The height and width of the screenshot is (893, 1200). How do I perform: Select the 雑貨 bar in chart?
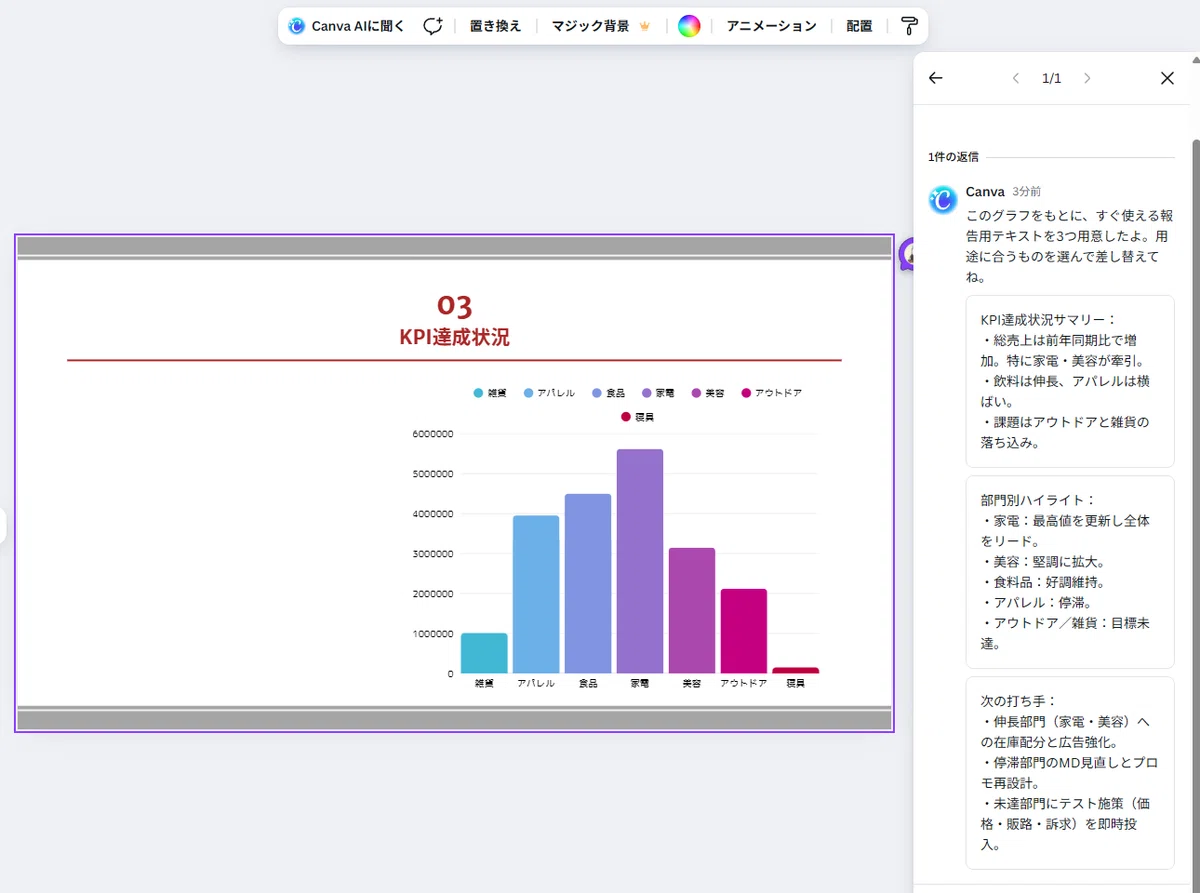tap(484, 653)
